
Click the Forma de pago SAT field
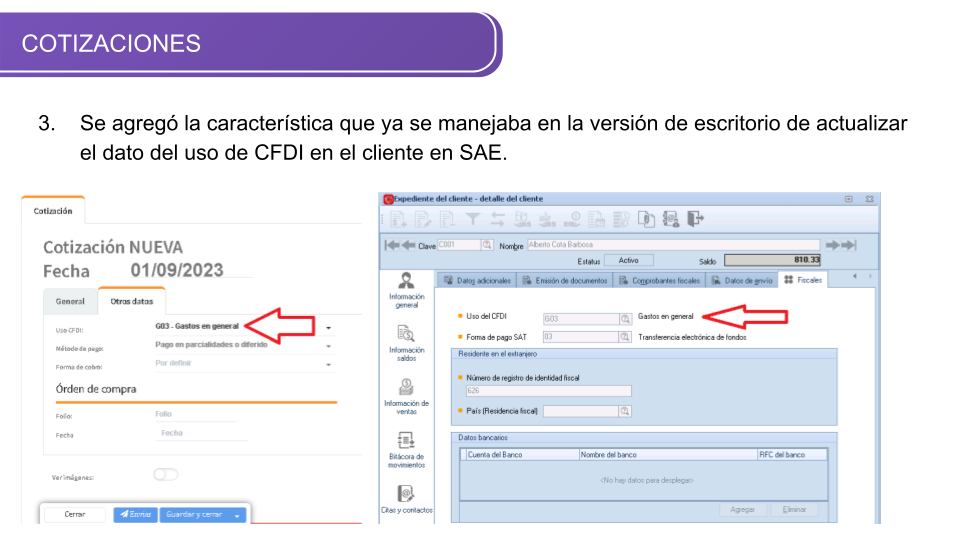coord(581,337)
